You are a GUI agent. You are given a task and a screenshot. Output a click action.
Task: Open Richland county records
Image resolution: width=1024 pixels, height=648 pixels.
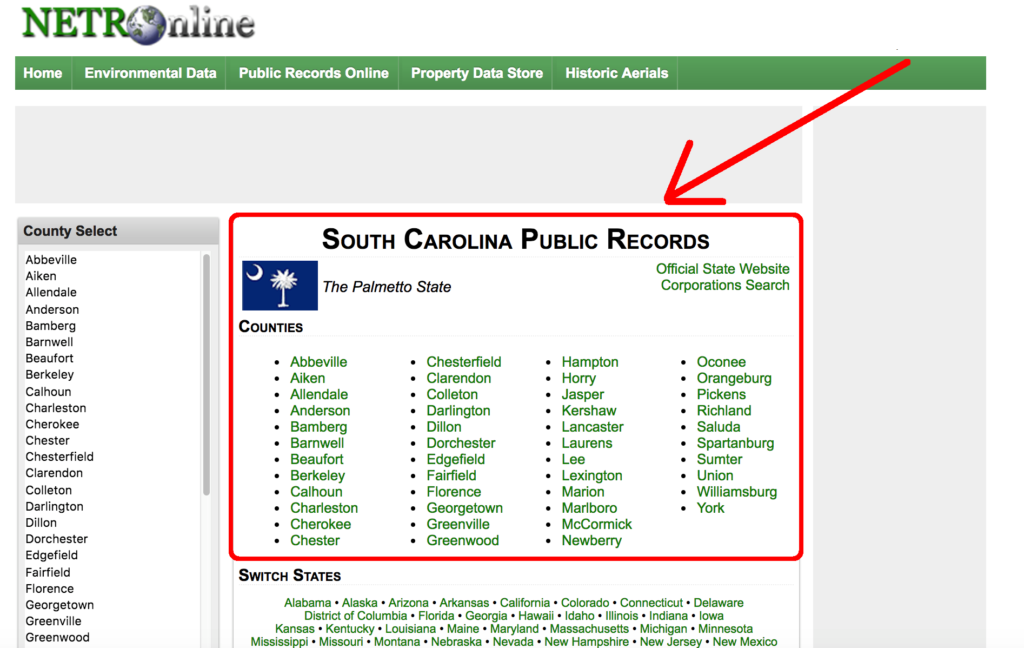(724, 410)
